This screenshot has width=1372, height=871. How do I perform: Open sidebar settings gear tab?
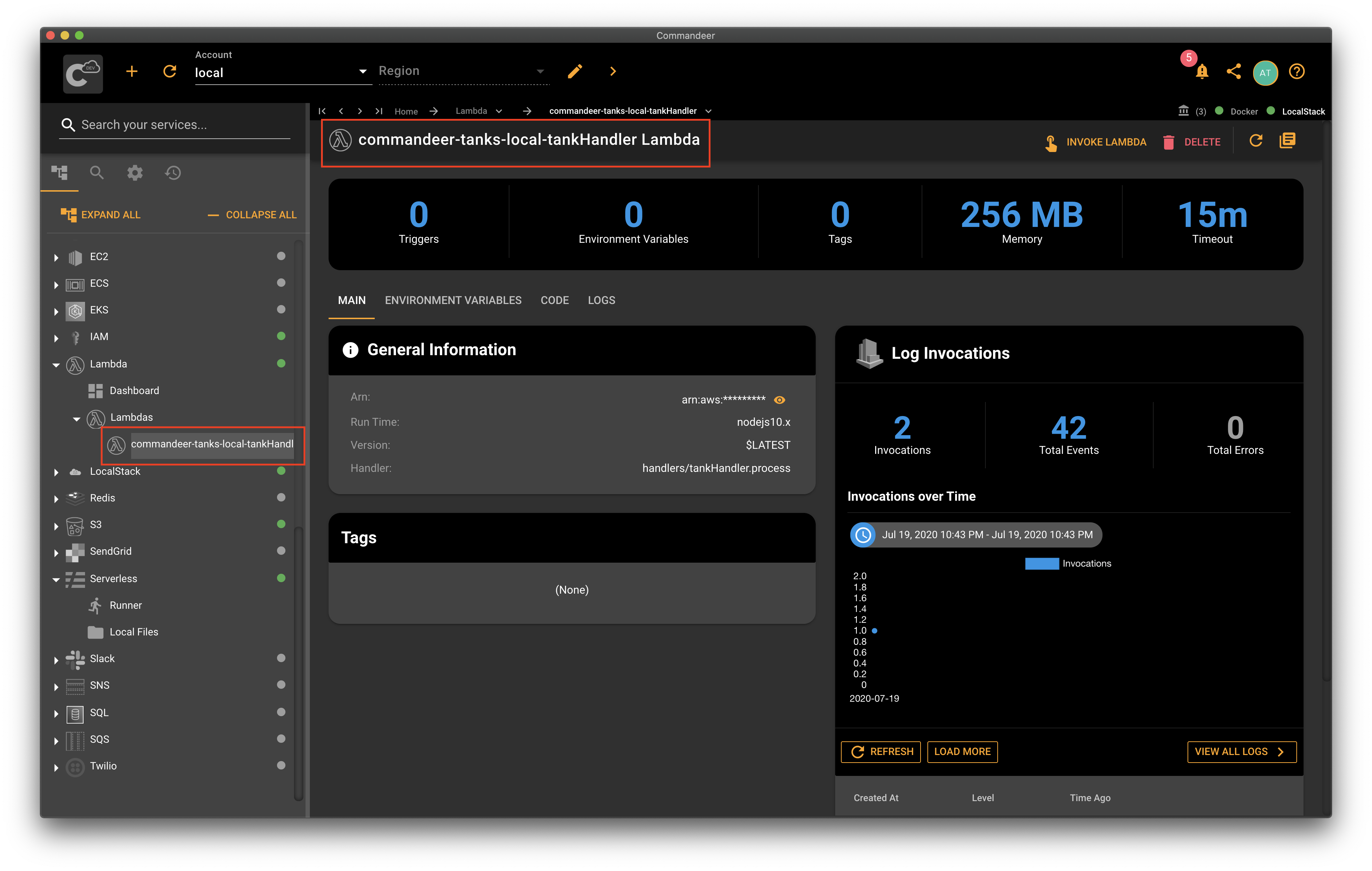tap(135, 173)
